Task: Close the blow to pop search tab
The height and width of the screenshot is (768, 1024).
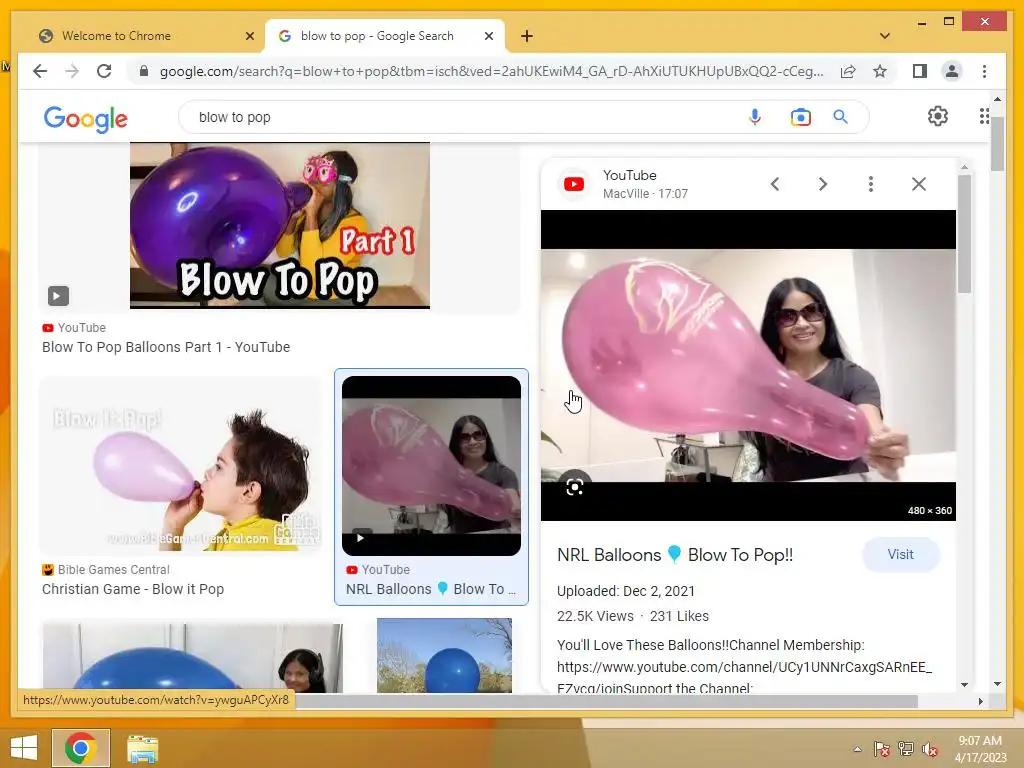Action: pos(488,36)
